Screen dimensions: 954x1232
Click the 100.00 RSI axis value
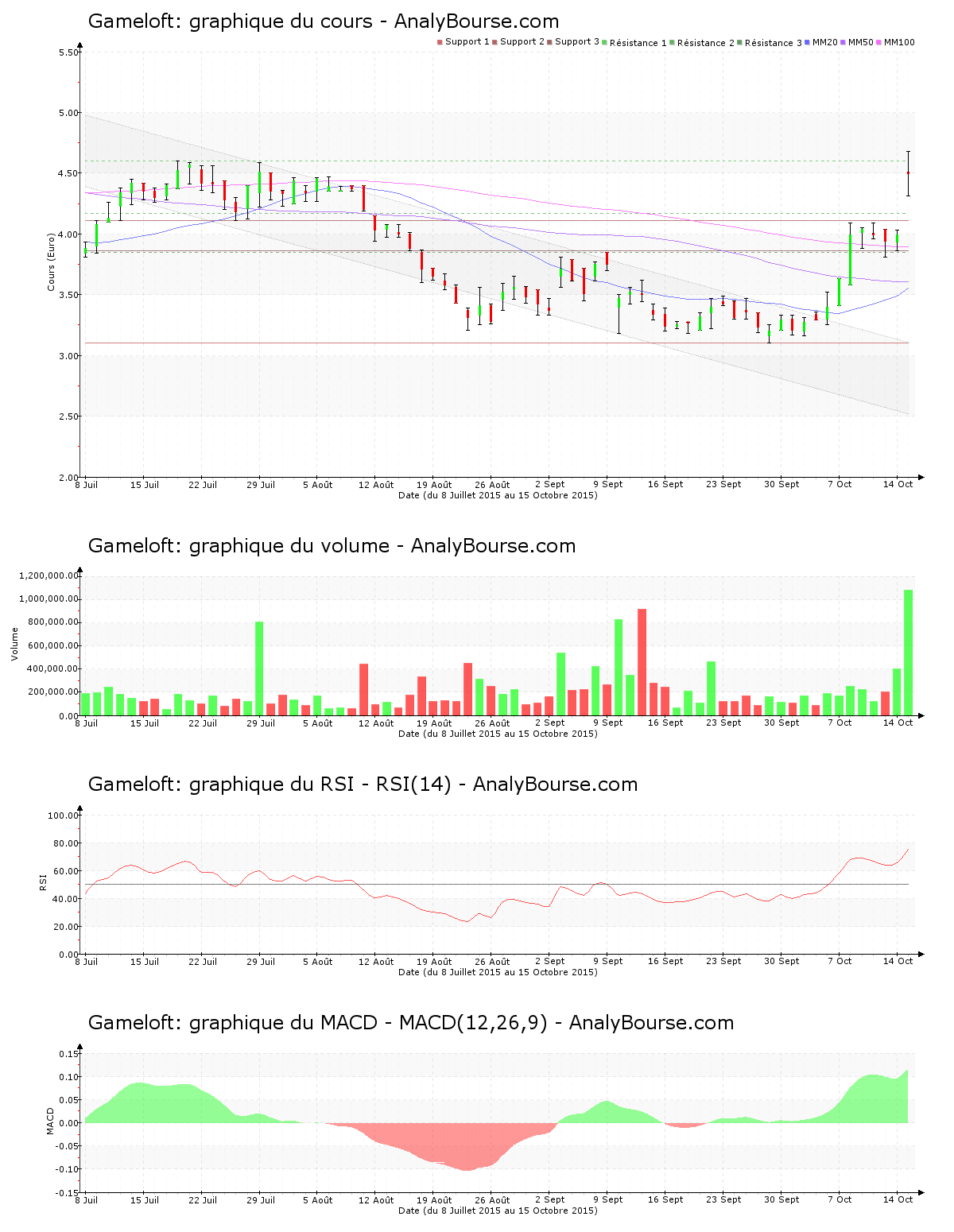(x=64, y=816)
